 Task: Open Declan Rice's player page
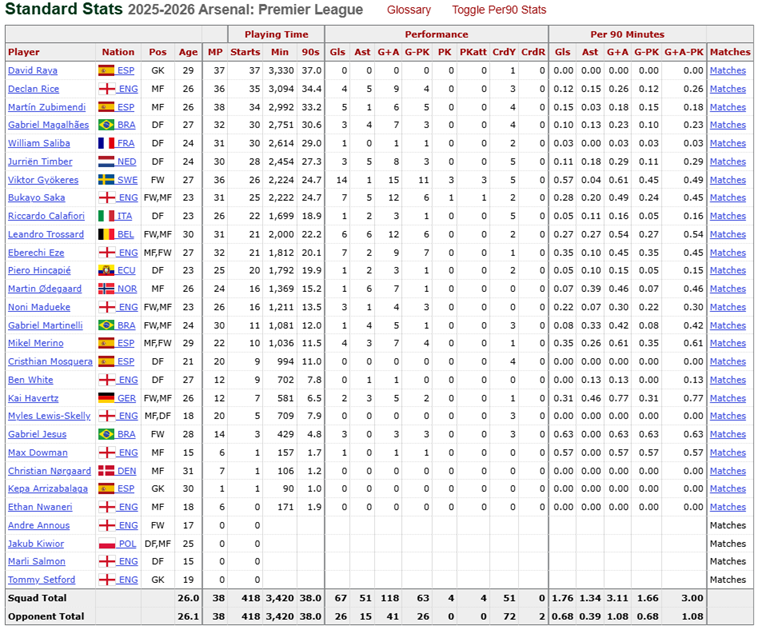(x=33, y=89)
